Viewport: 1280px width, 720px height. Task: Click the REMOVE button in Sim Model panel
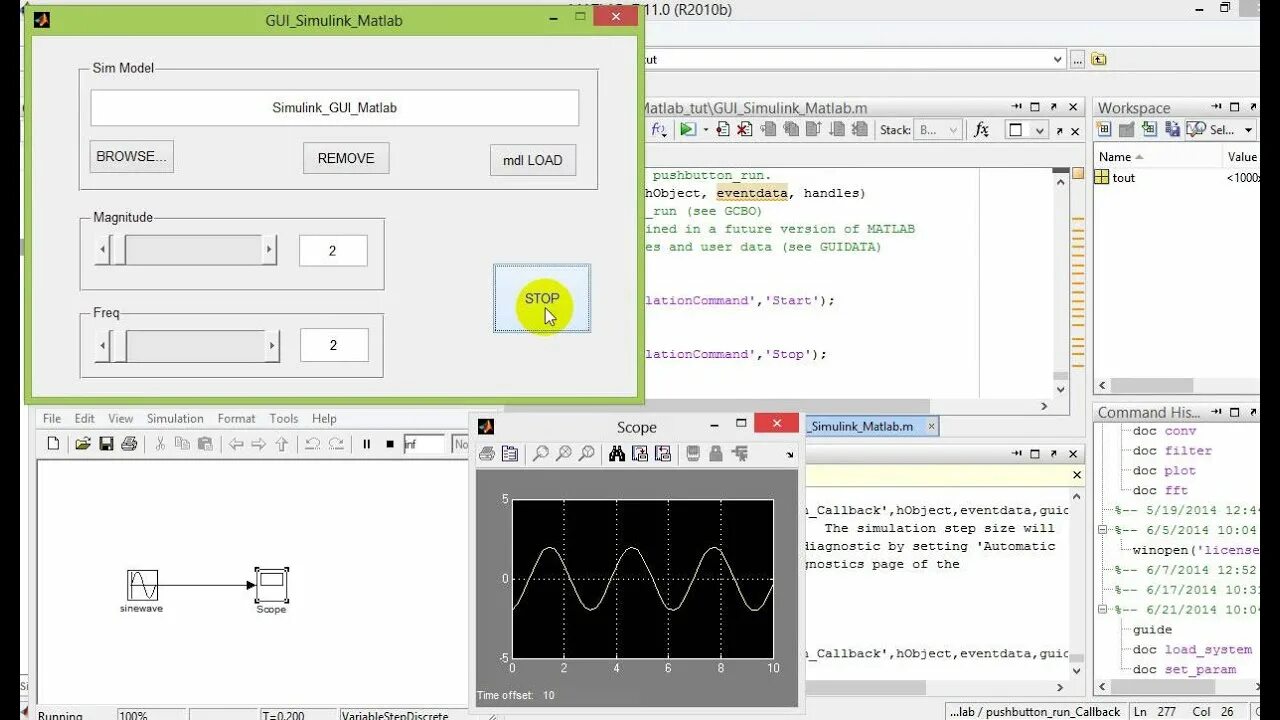[x=346, y=158]
